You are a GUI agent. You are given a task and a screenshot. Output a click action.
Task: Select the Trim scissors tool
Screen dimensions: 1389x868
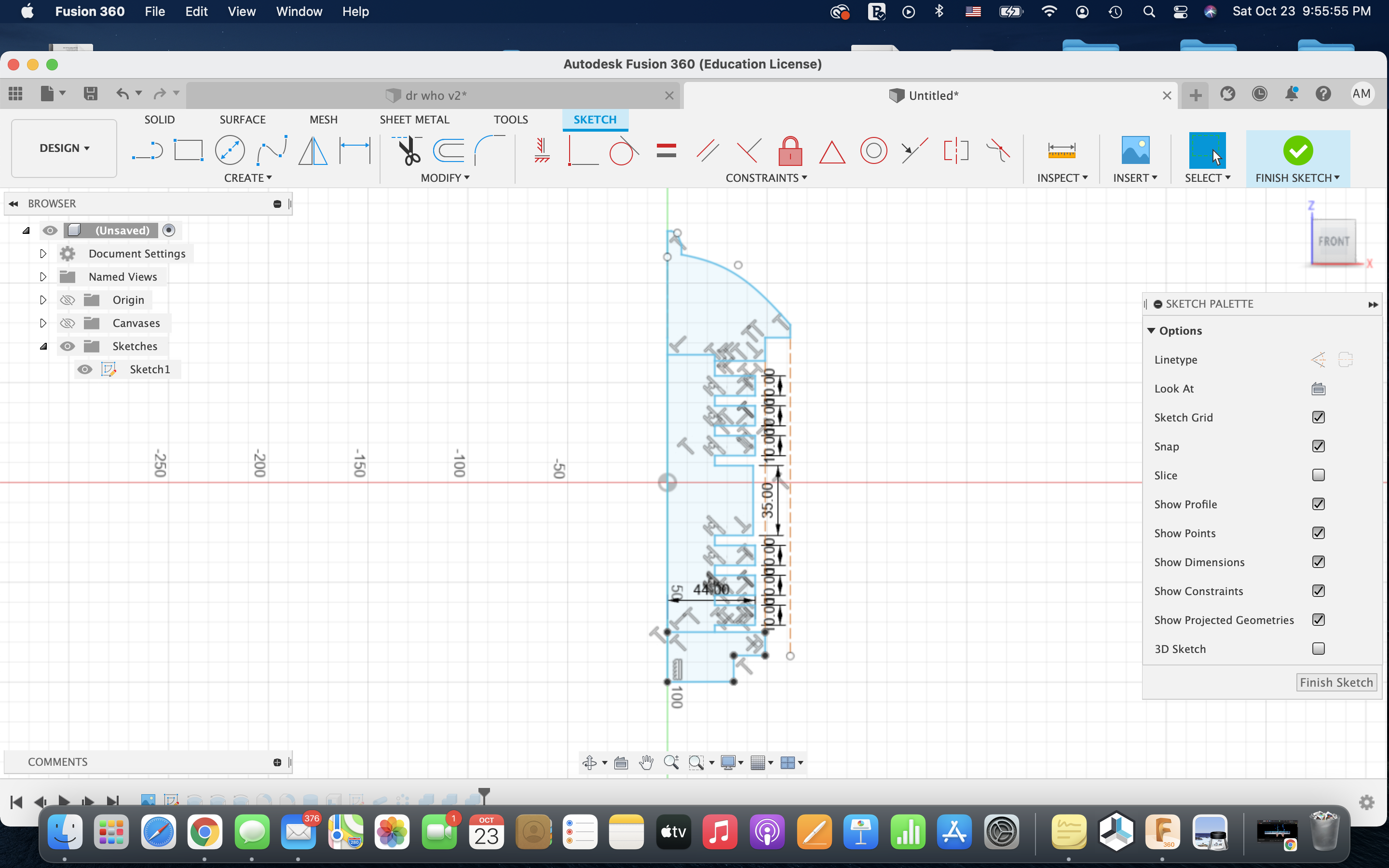pyautogui.click(x=408, y=151)
